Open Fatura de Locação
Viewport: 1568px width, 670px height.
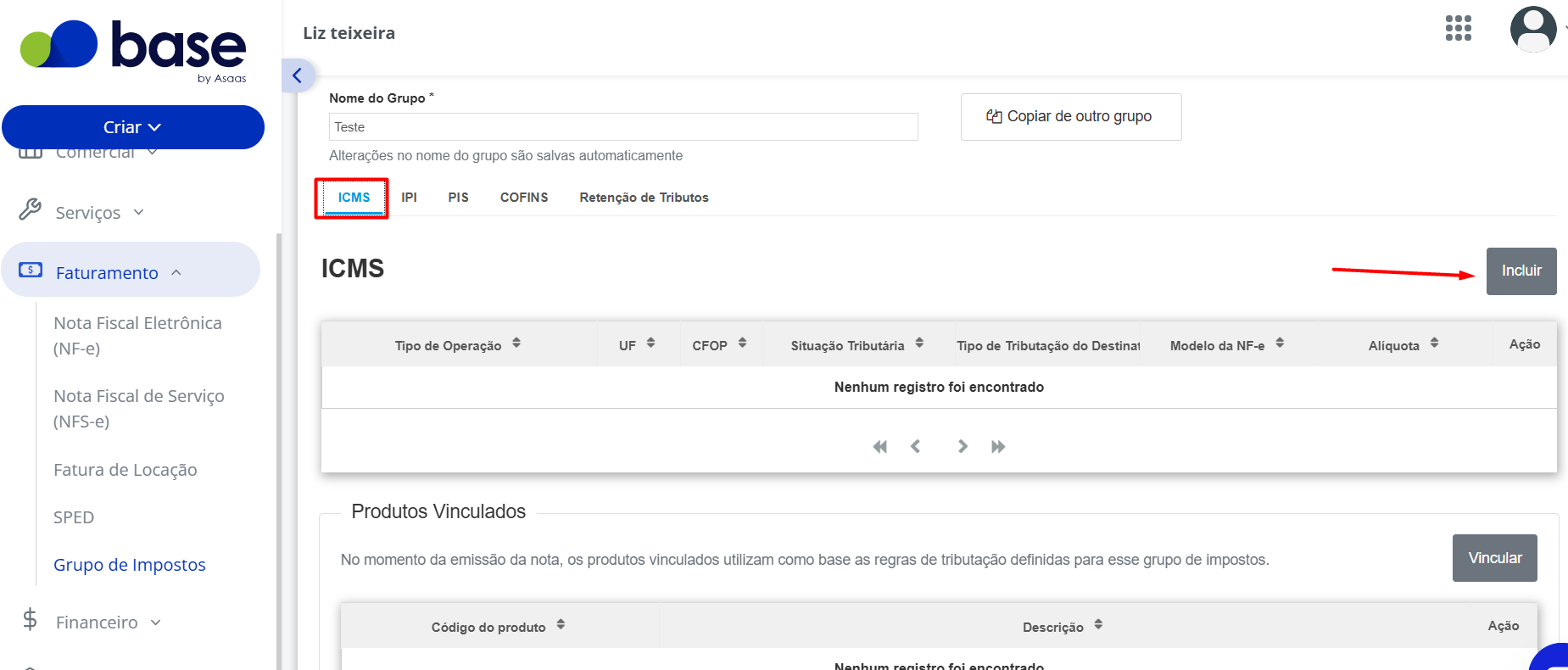tap(126, 470)
